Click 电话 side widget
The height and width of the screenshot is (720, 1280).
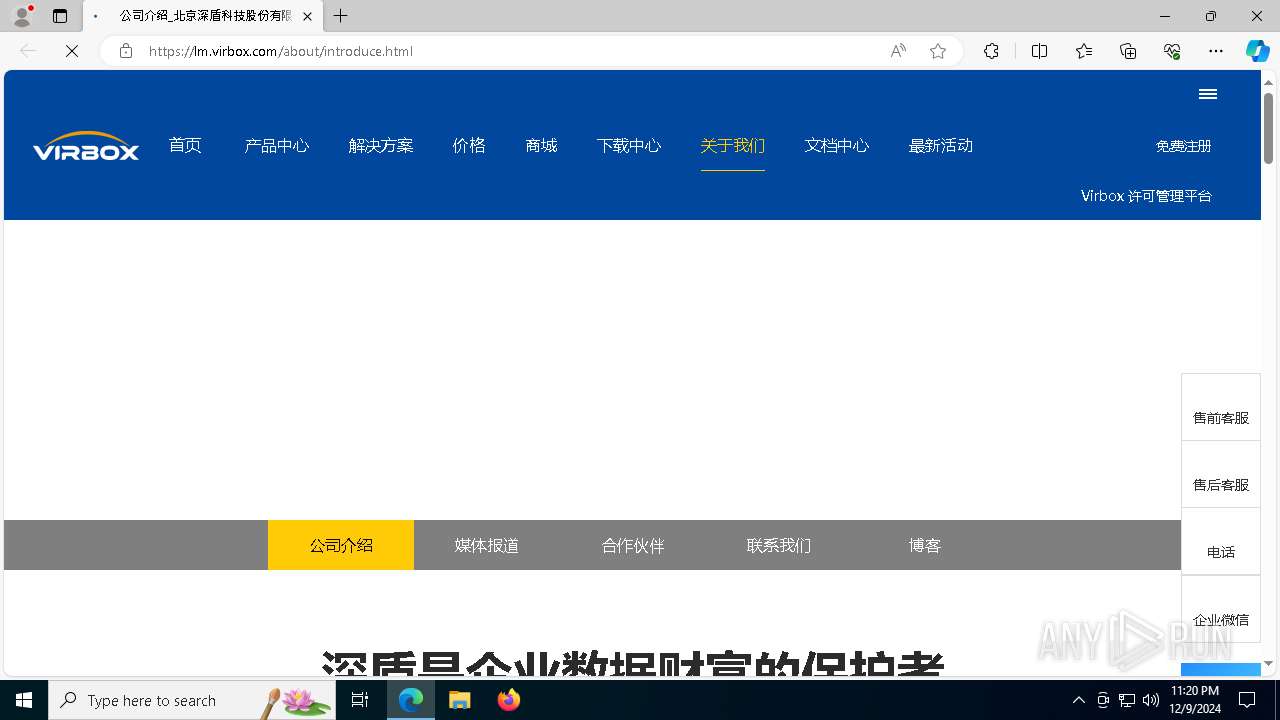[x=1221, y=542]
